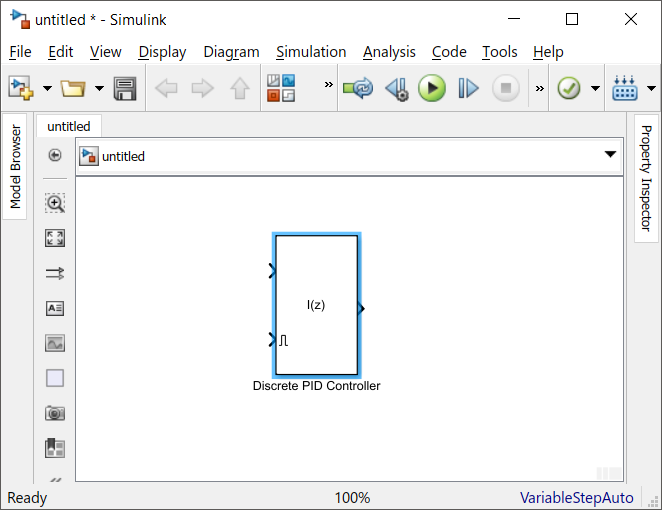662x510 pixels.
Task: Toggle Sample Time Display arrows icon
Action: coord(55,273)
